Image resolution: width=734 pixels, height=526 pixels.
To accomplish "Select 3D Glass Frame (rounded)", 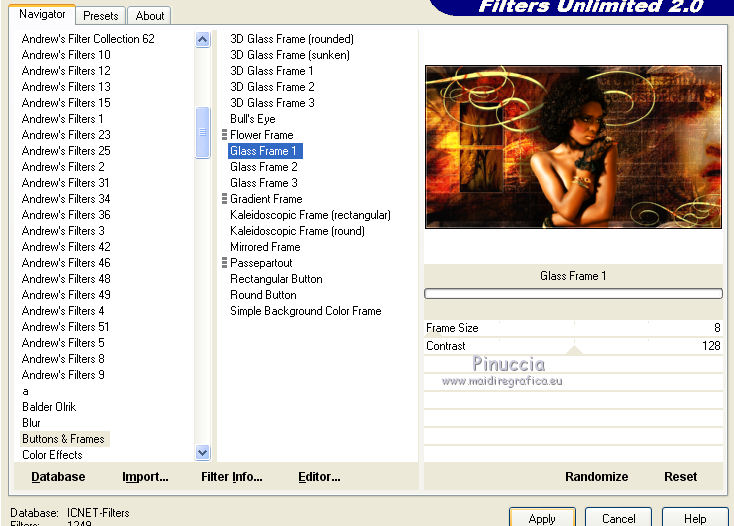I will pos(292,39).
